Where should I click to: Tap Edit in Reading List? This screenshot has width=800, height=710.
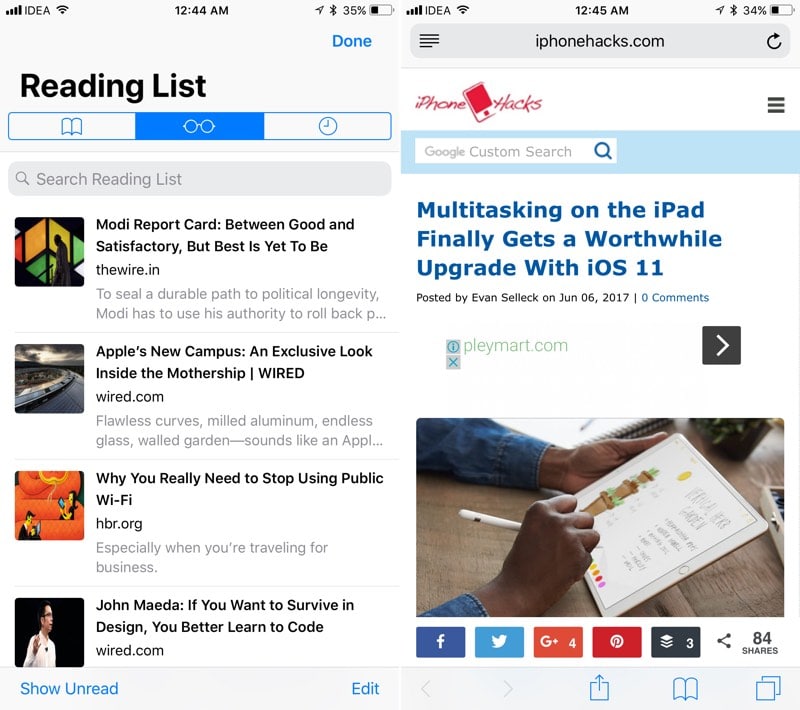(365, 688)
